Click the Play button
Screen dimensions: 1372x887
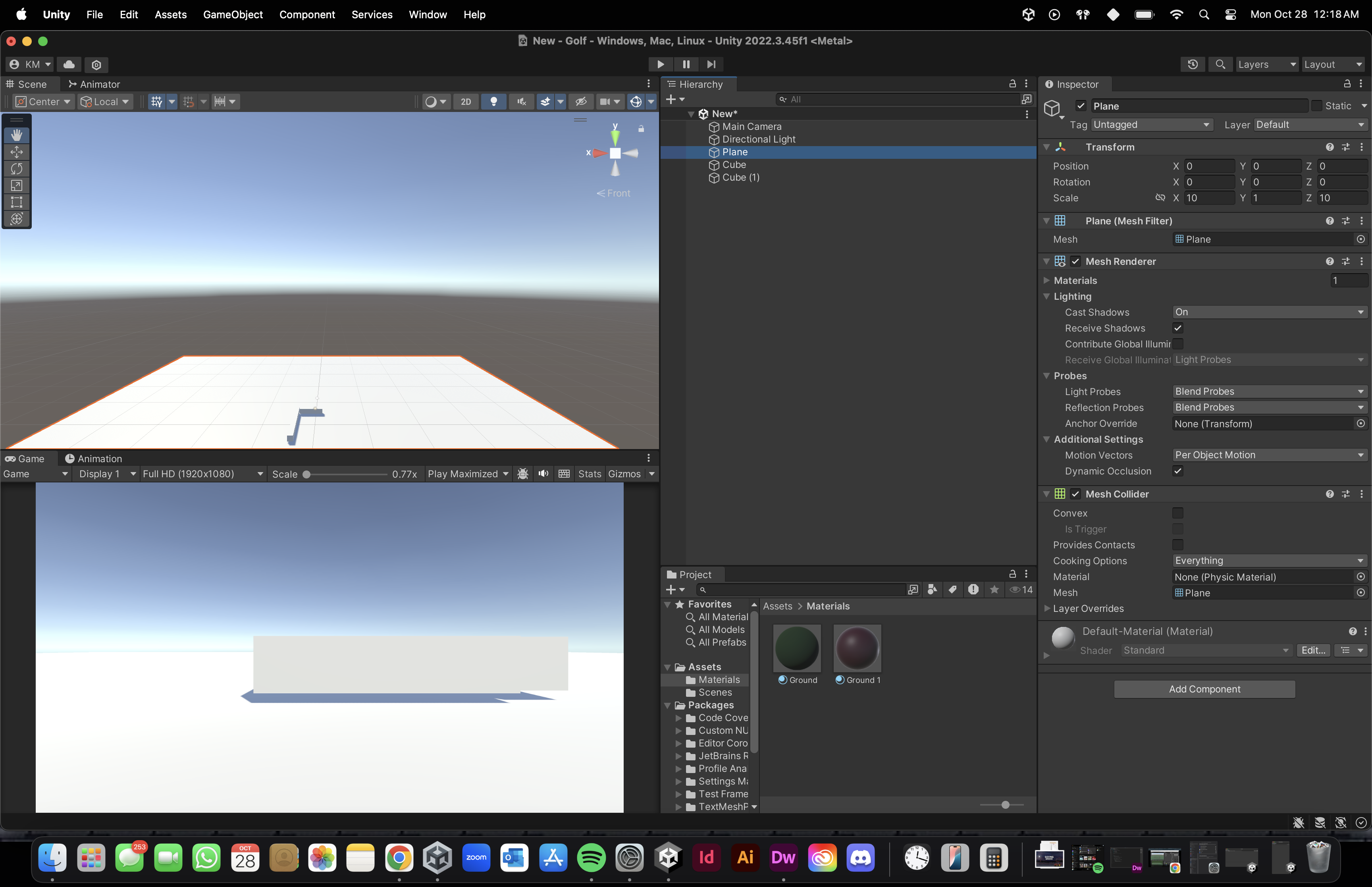click(x=660, y=64)
